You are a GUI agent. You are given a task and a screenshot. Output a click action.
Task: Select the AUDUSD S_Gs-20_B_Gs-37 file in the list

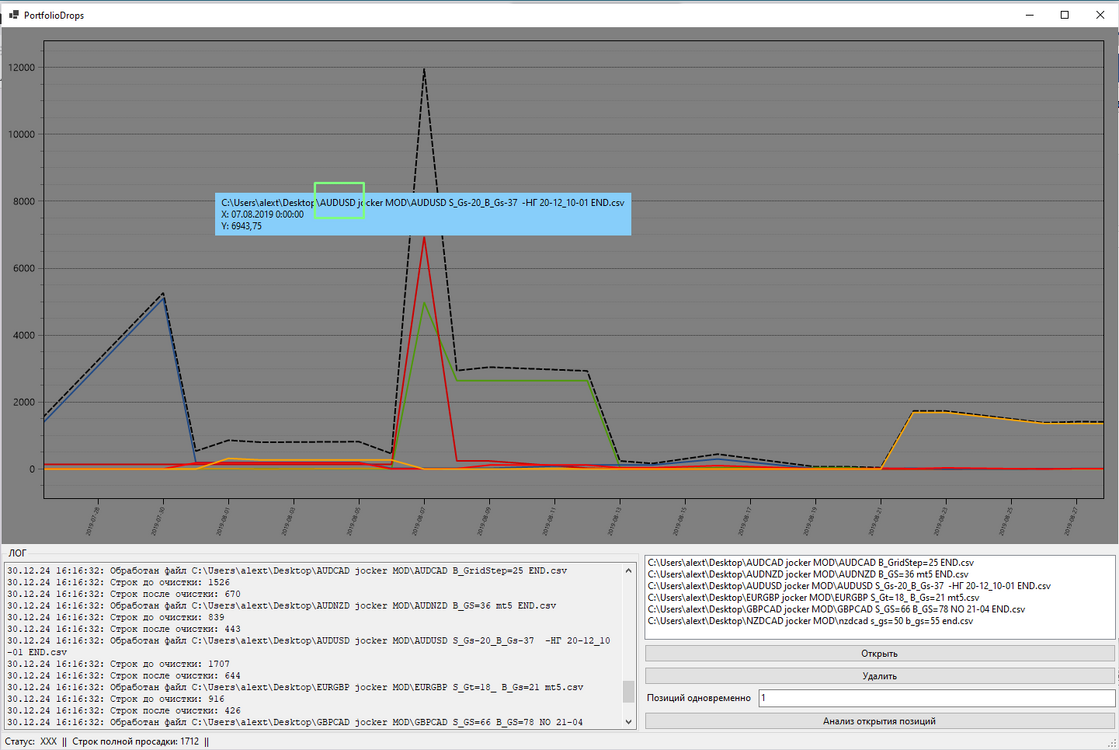coord(849,586)
